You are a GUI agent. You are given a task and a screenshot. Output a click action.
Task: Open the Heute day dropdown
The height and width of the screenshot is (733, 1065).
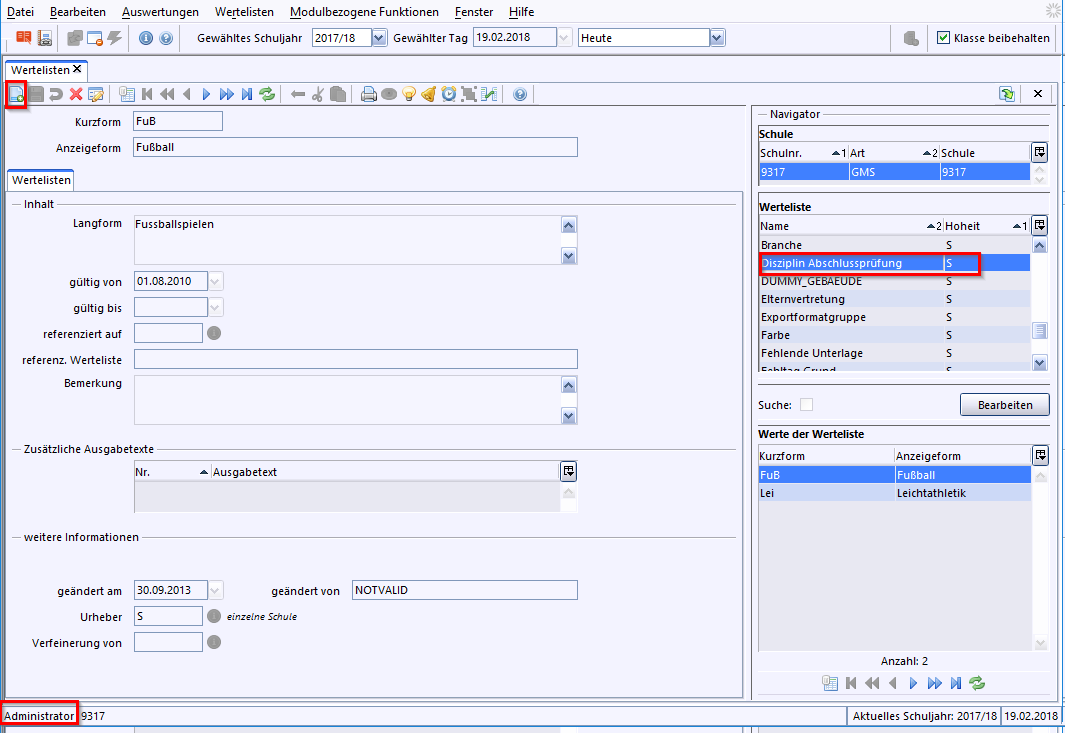pyautogui.click(x=717, y=38)
